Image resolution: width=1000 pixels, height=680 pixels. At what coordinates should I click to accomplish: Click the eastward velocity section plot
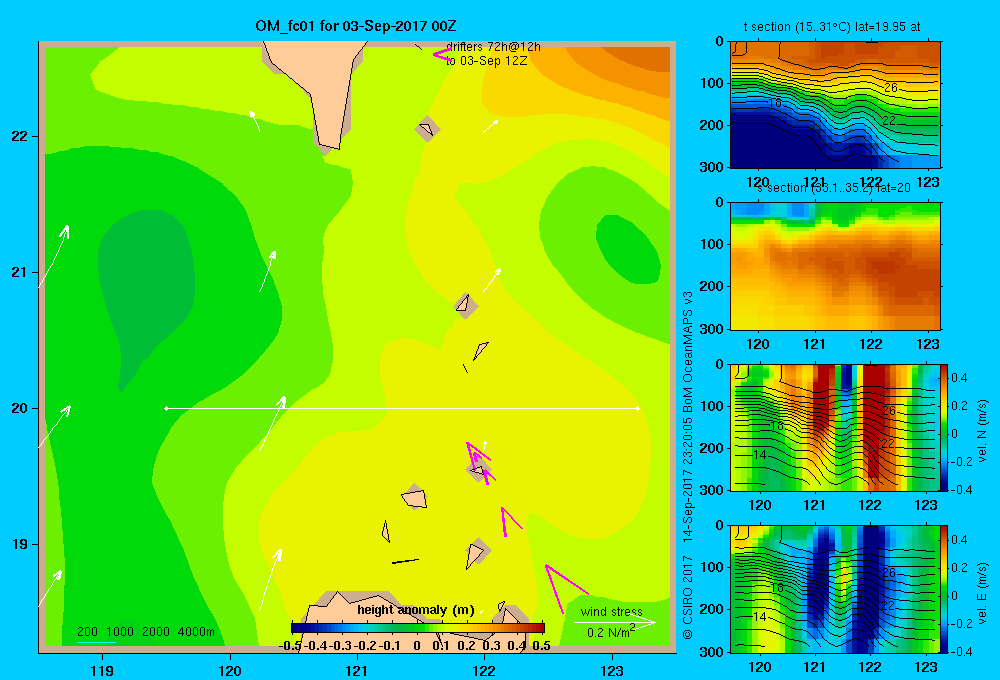(x=835, y=589)
